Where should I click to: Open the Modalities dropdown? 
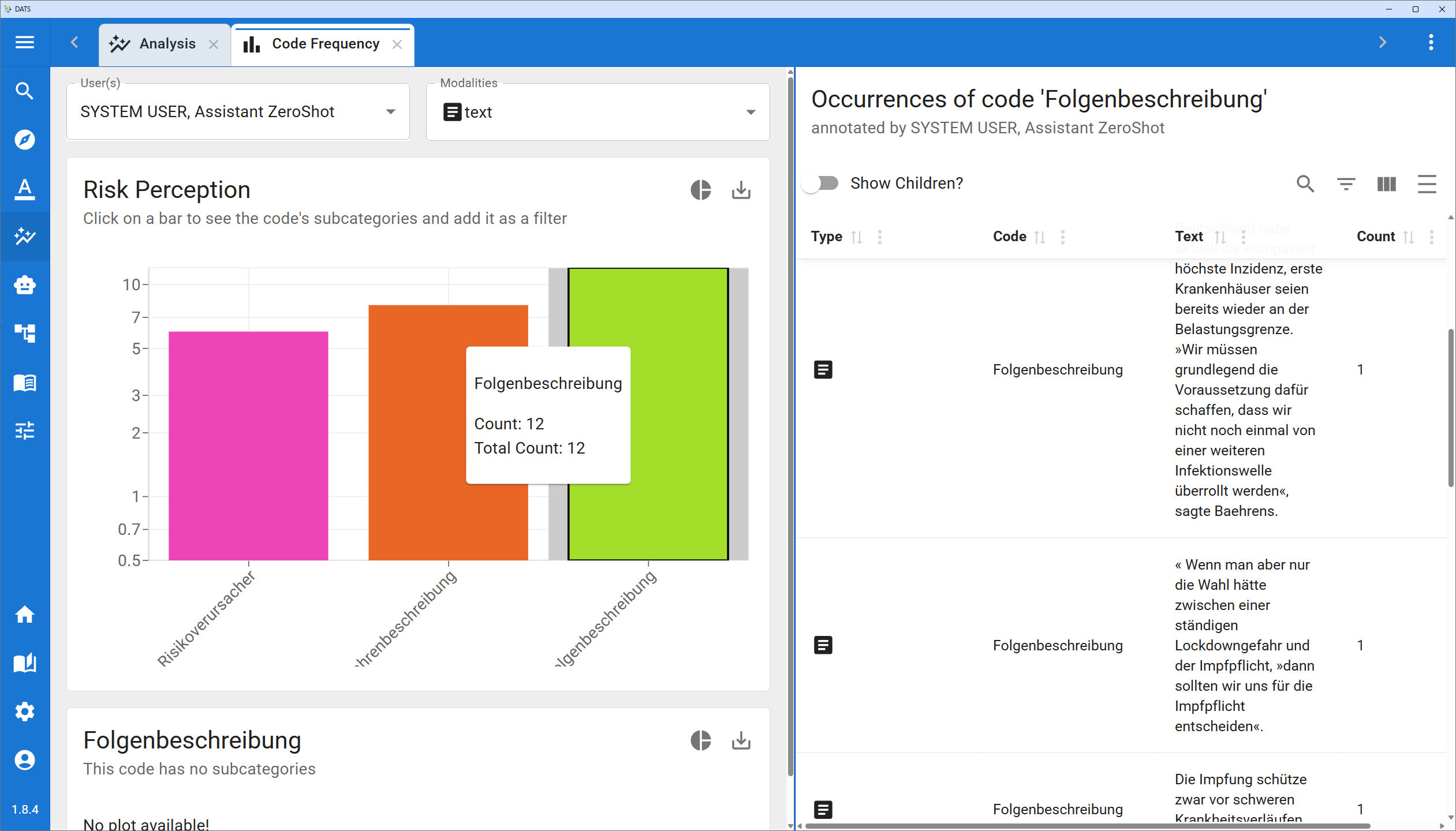click(x=598, y=111)
